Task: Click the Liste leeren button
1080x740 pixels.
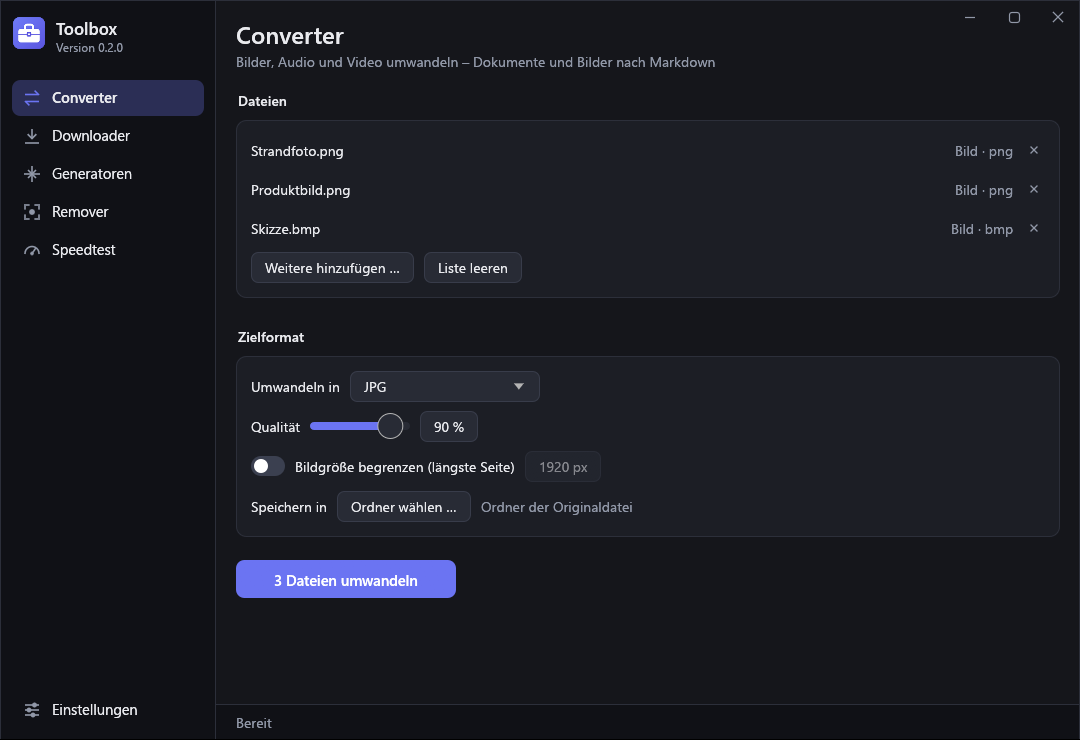Action: 472,268
